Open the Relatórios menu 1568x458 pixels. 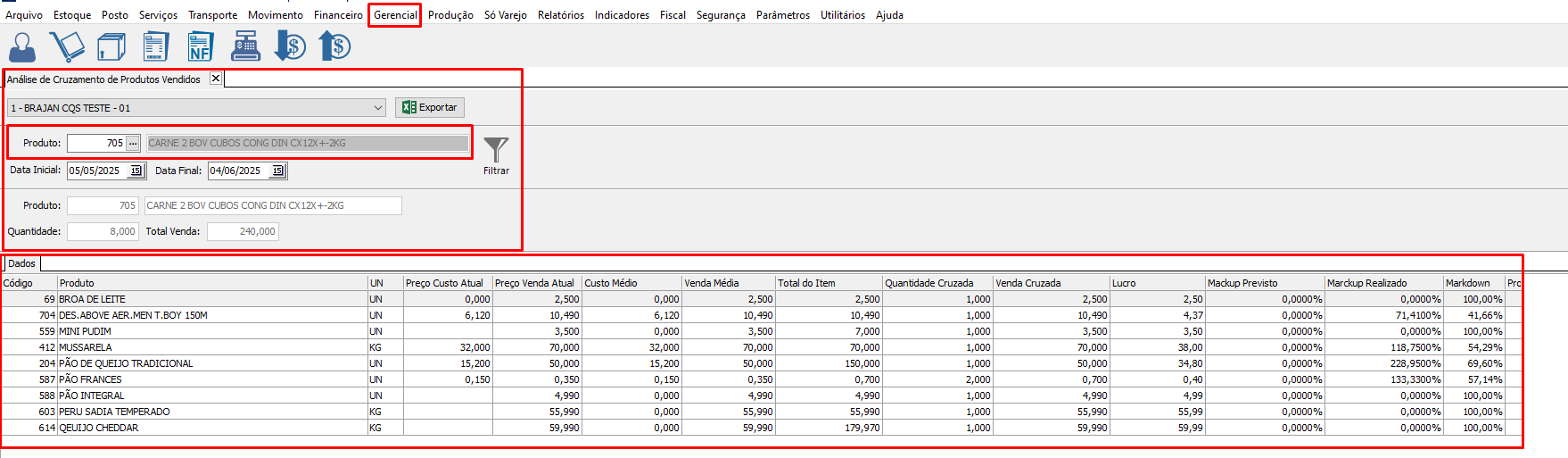560,15
